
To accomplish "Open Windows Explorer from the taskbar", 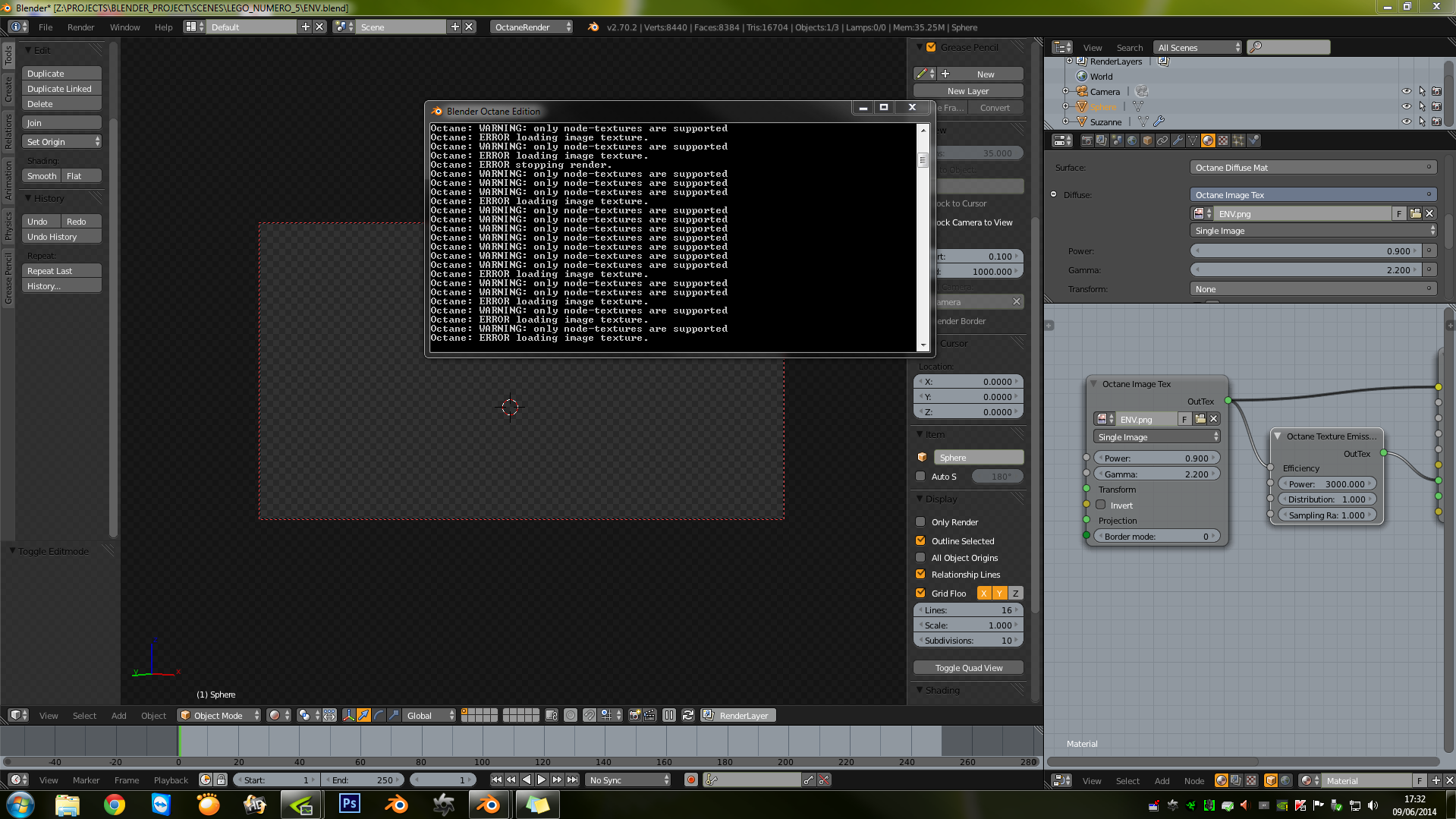I will (68, 804).
